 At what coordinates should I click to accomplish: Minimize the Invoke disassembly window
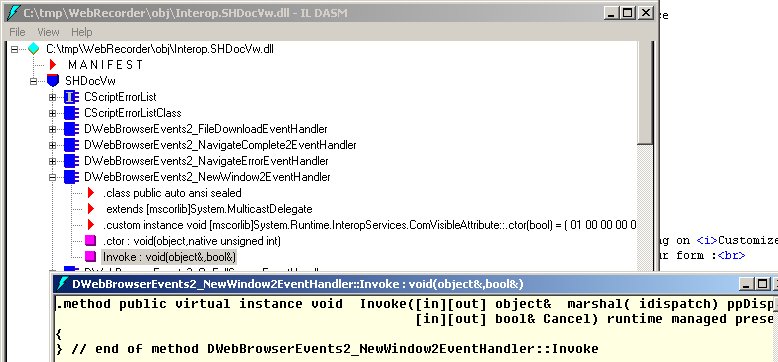click(747, 284)
